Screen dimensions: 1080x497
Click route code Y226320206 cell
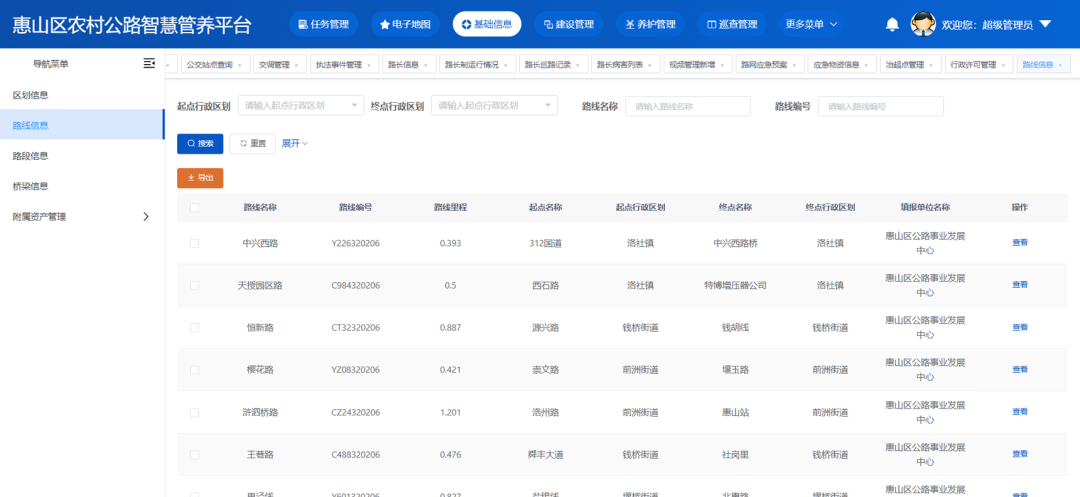click(355, 243)
